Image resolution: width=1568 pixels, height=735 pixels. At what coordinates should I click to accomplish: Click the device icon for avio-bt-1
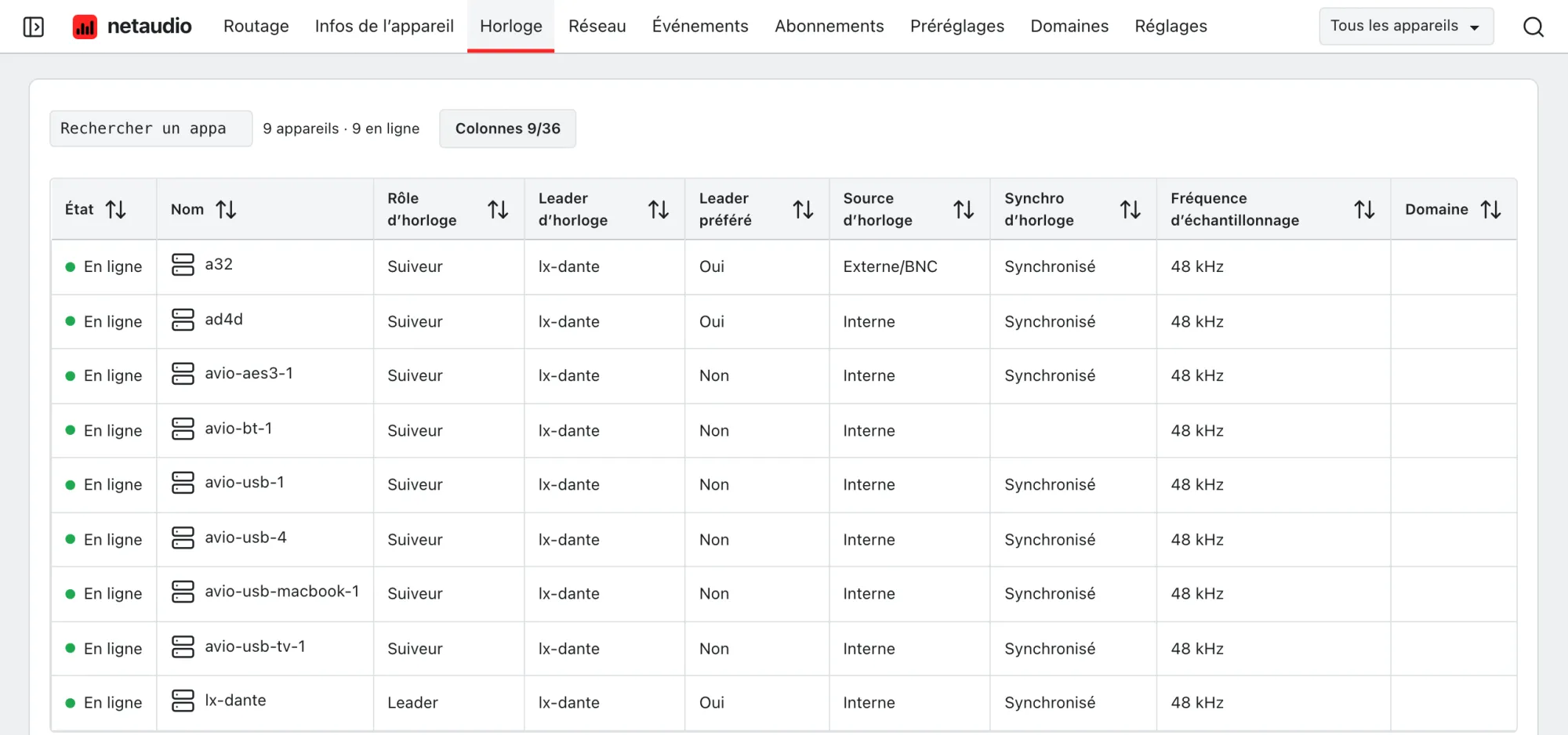click(183, 429)
